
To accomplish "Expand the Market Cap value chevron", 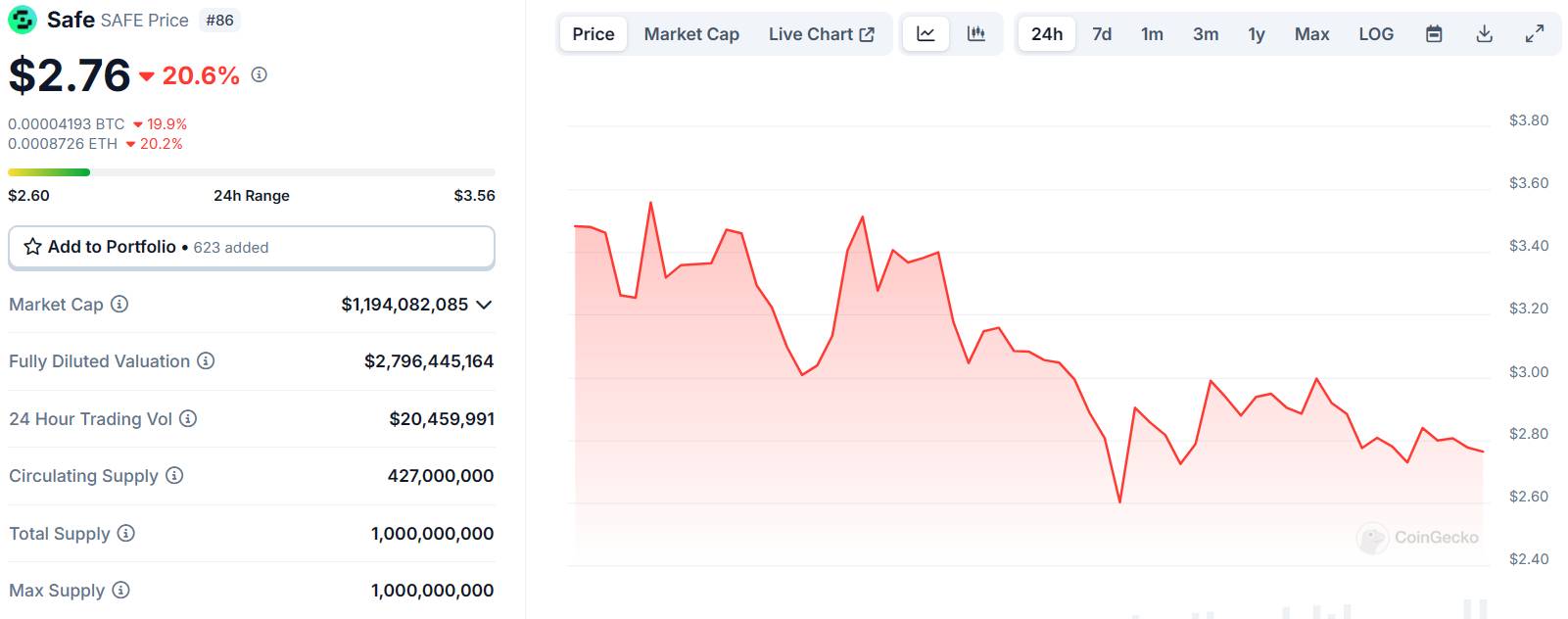I will 484,305.
